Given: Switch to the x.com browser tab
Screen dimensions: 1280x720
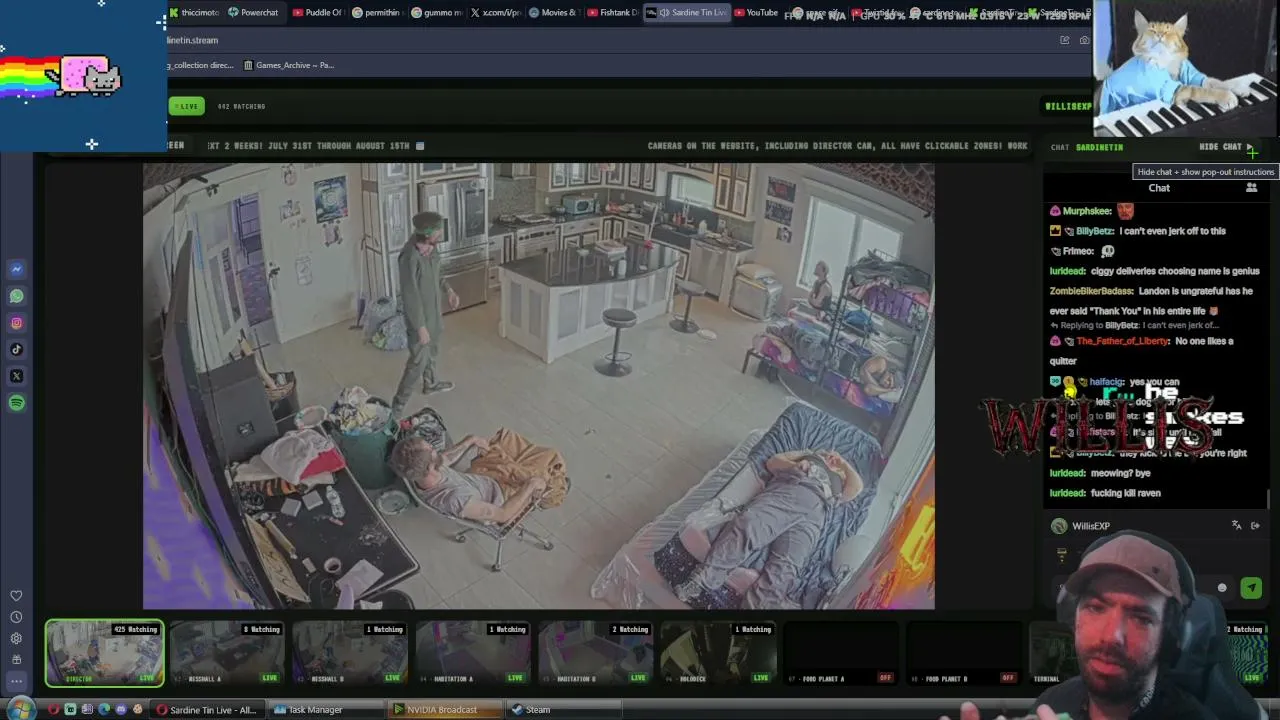Looking at the screenshot, I should point(495,13).
